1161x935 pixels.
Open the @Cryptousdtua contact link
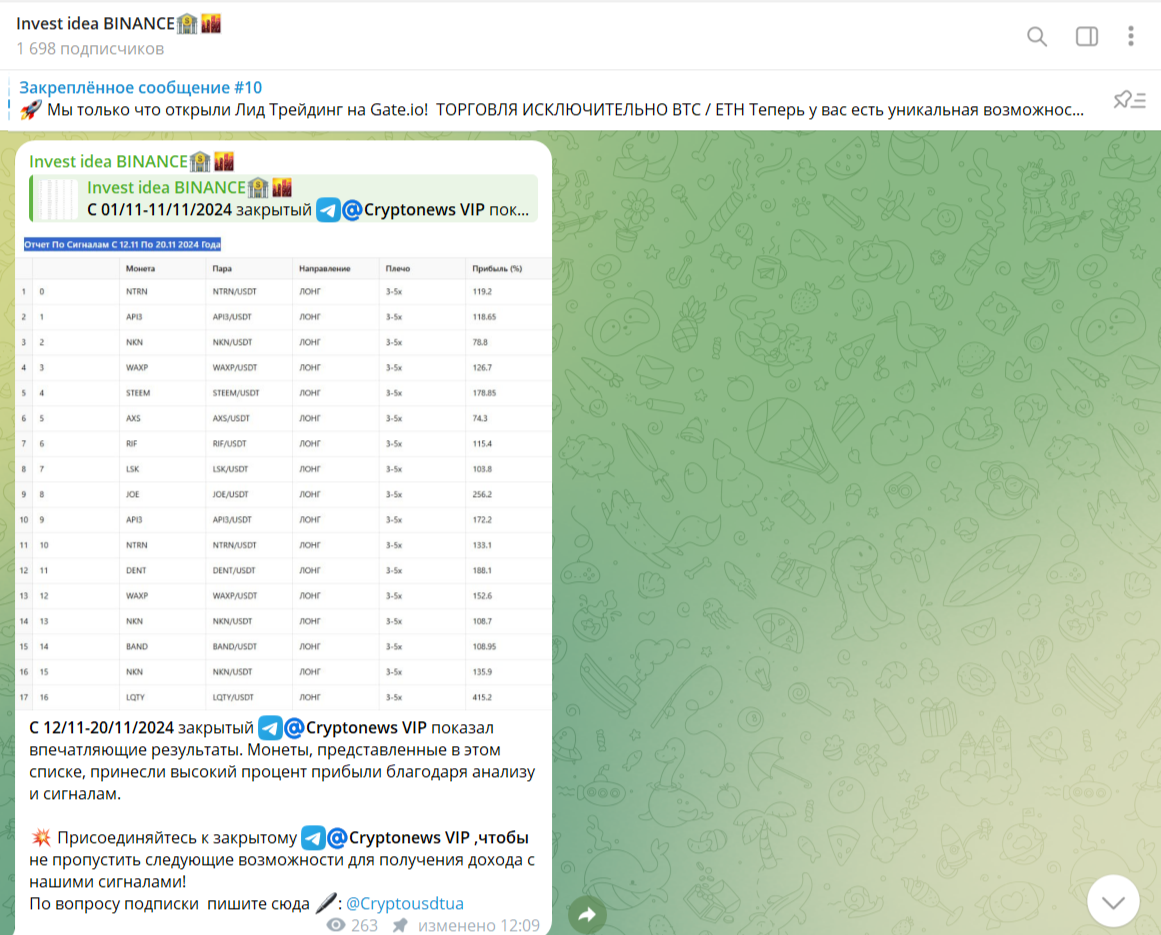[x=404, y=904]
